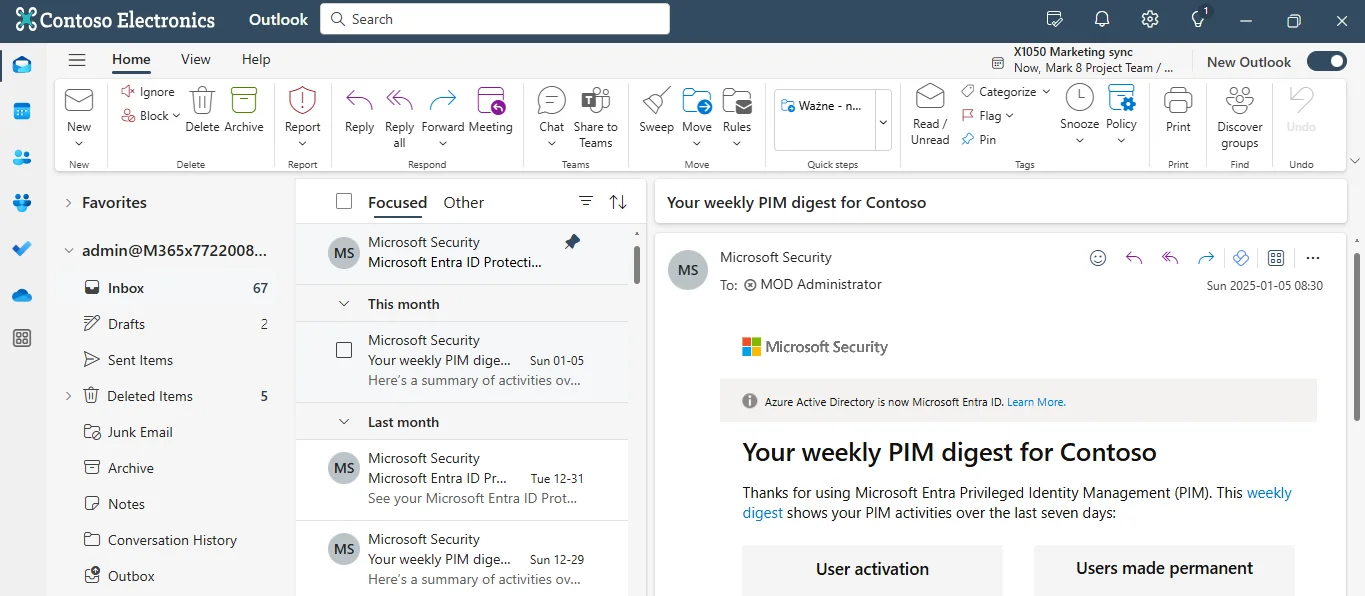Click the Share to Teams icon
The height and width of the screenshot is (596, 1365).
point(595,103)
